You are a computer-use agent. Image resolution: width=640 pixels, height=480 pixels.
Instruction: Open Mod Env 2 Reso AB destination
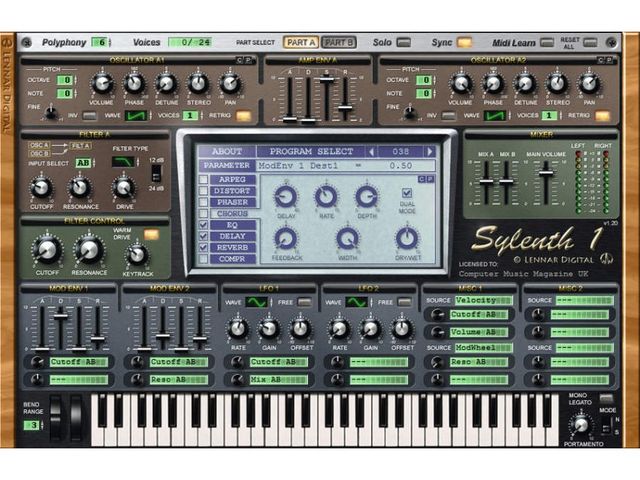pos(179,380)
